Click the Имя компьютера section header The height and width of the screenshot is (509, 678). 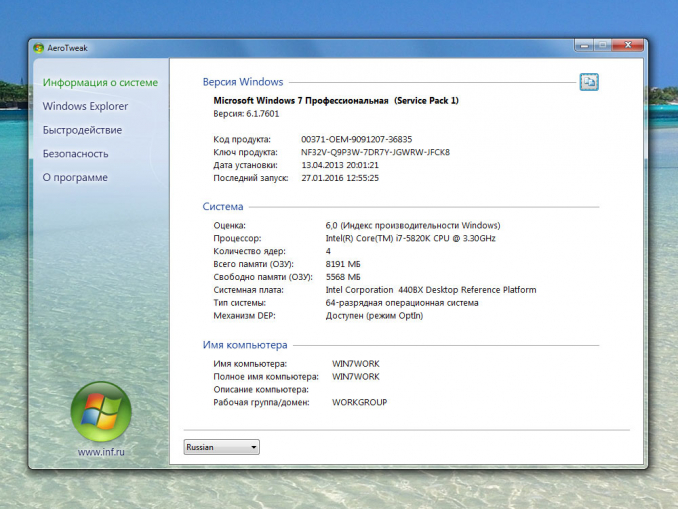[x=245, y=344]
